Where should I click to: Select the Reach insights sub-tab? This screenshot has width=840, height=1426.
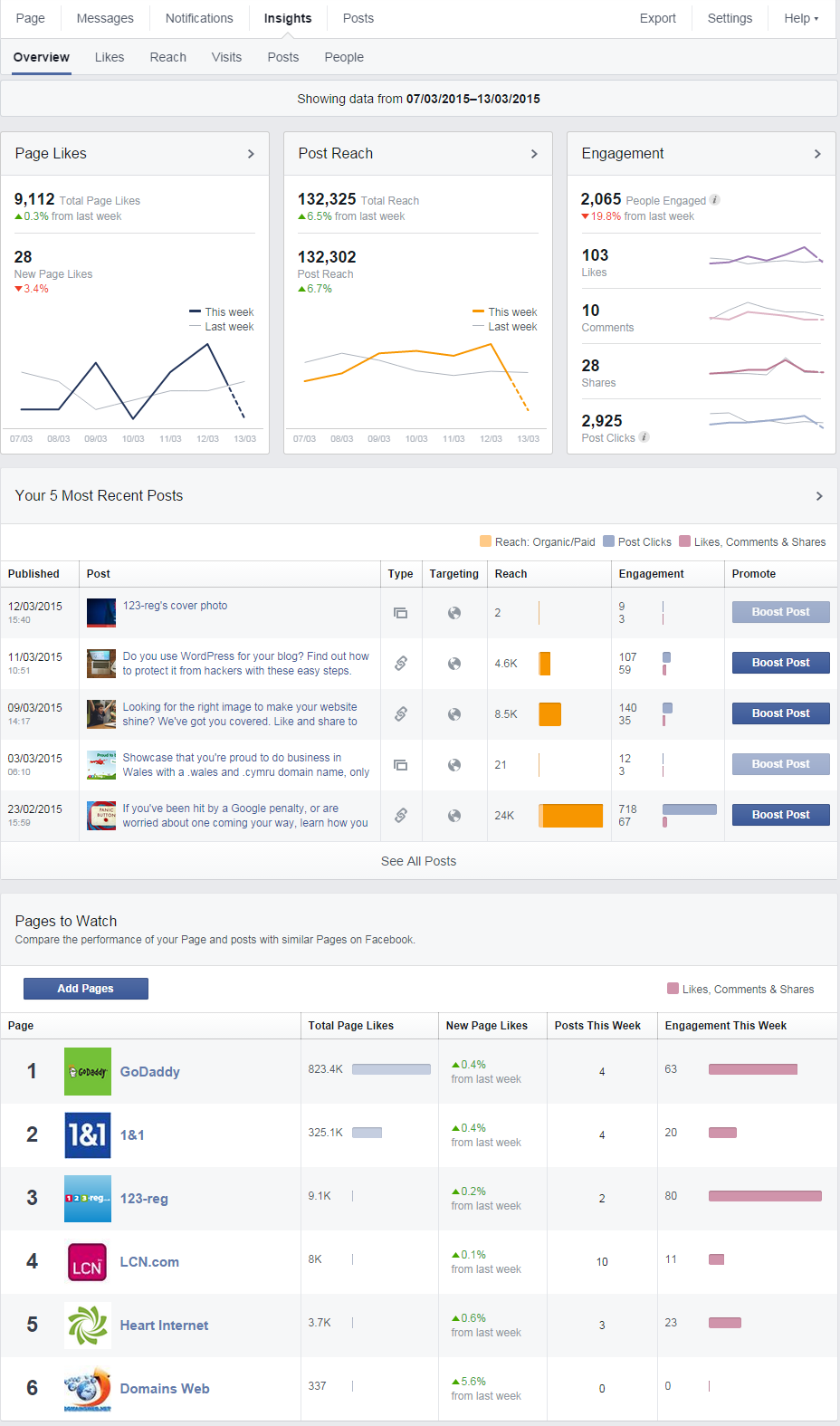[168, 57]
